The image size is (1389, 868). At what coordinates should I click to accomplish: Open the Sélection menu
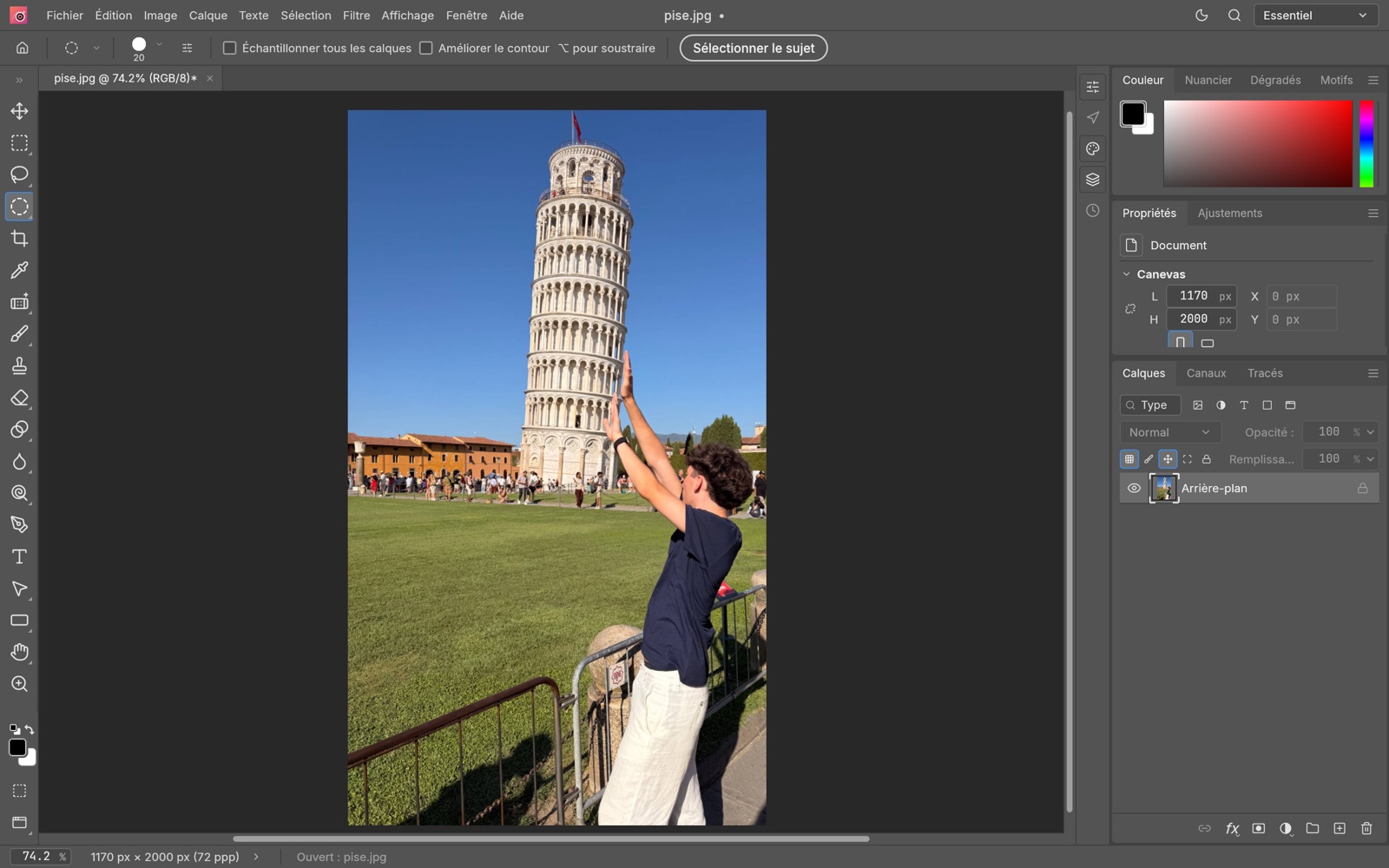(x=306, y=16)
